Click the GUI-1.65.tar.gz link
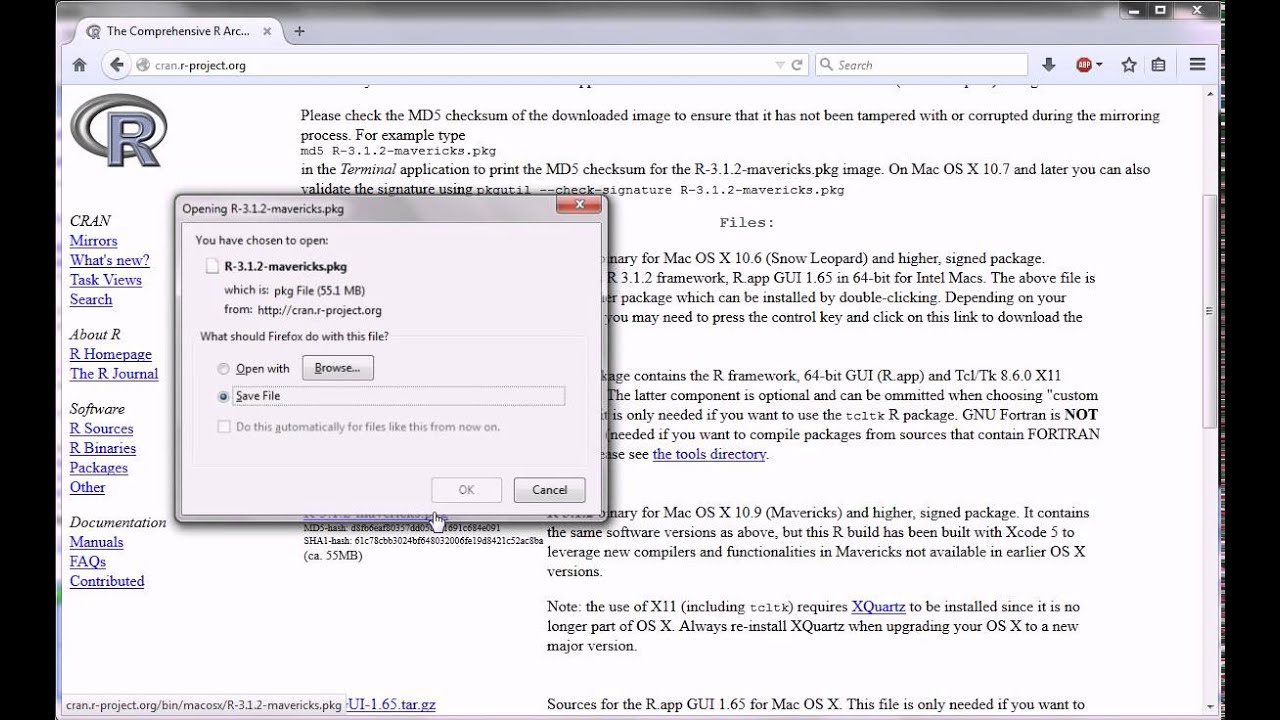Screen dimensions: 1280x720 390,705
